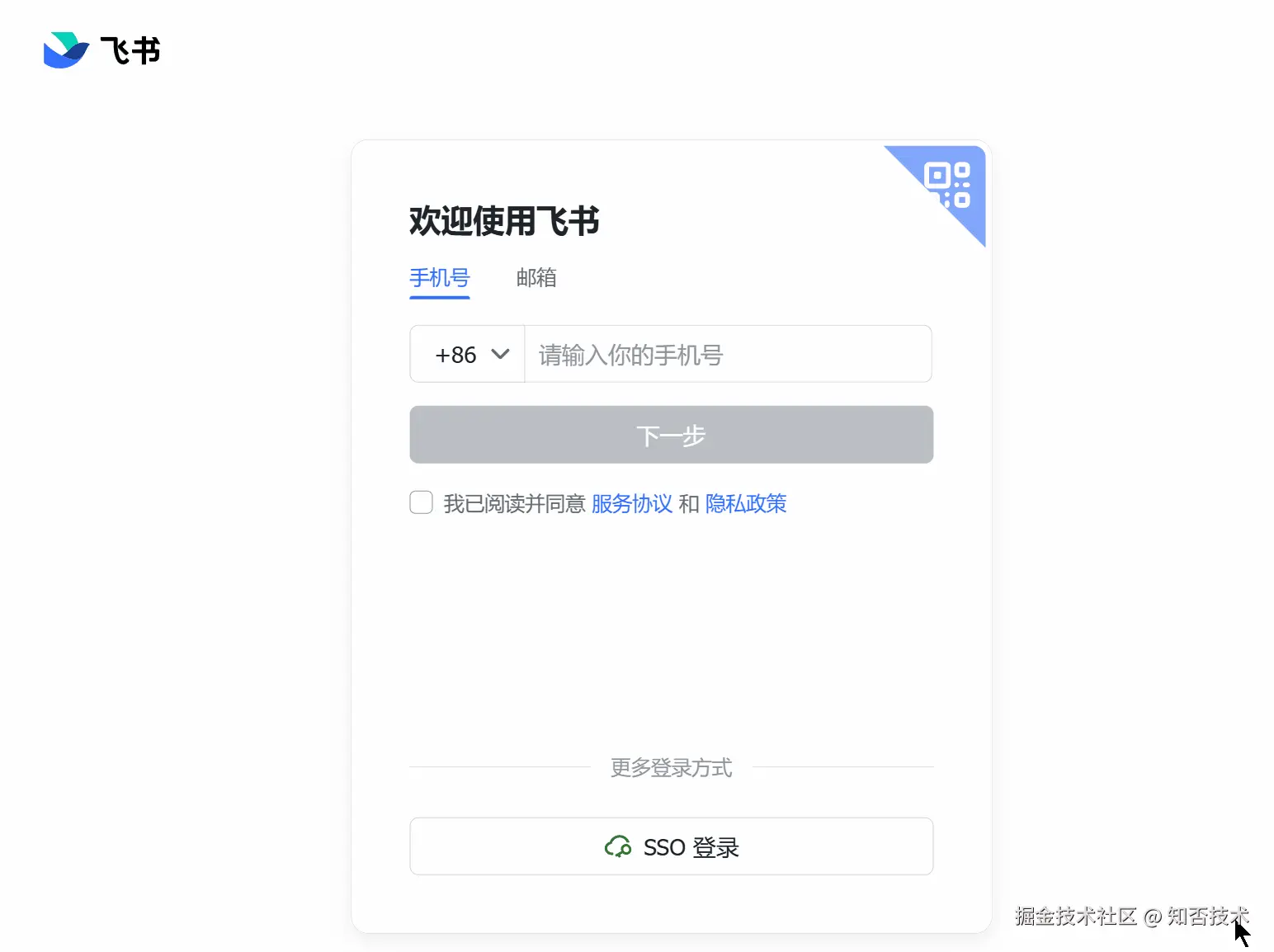Open the 服务协议 link
1274x952 pixels.
[x=632, y=503]
